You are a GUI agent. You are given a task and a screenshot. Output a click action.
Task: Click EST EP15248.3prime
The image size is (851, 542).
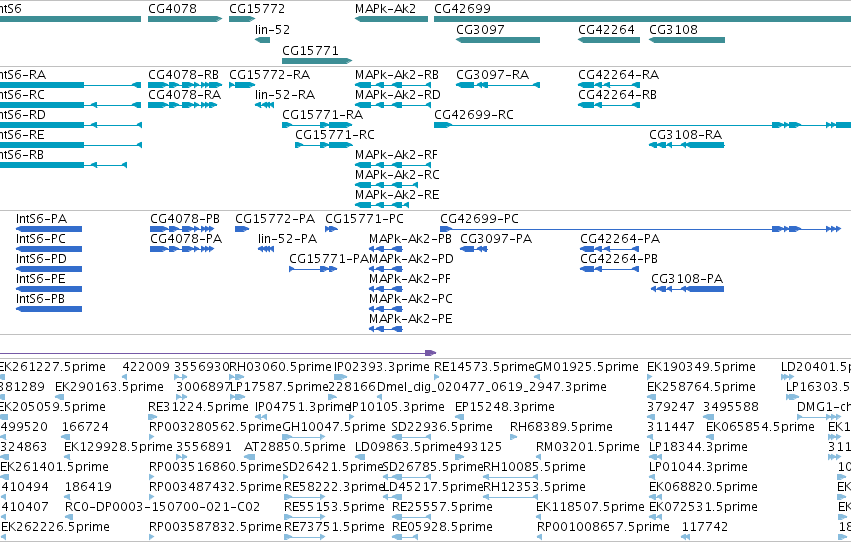(505, 407)
